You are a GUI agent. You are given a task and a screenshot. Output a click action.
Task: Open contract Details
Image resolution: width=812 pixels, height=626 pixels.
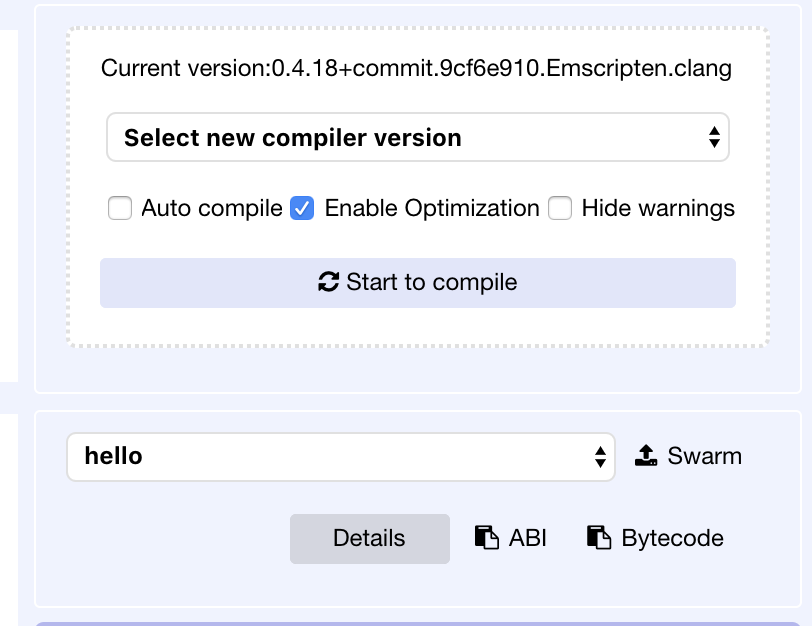pos(370,538)
